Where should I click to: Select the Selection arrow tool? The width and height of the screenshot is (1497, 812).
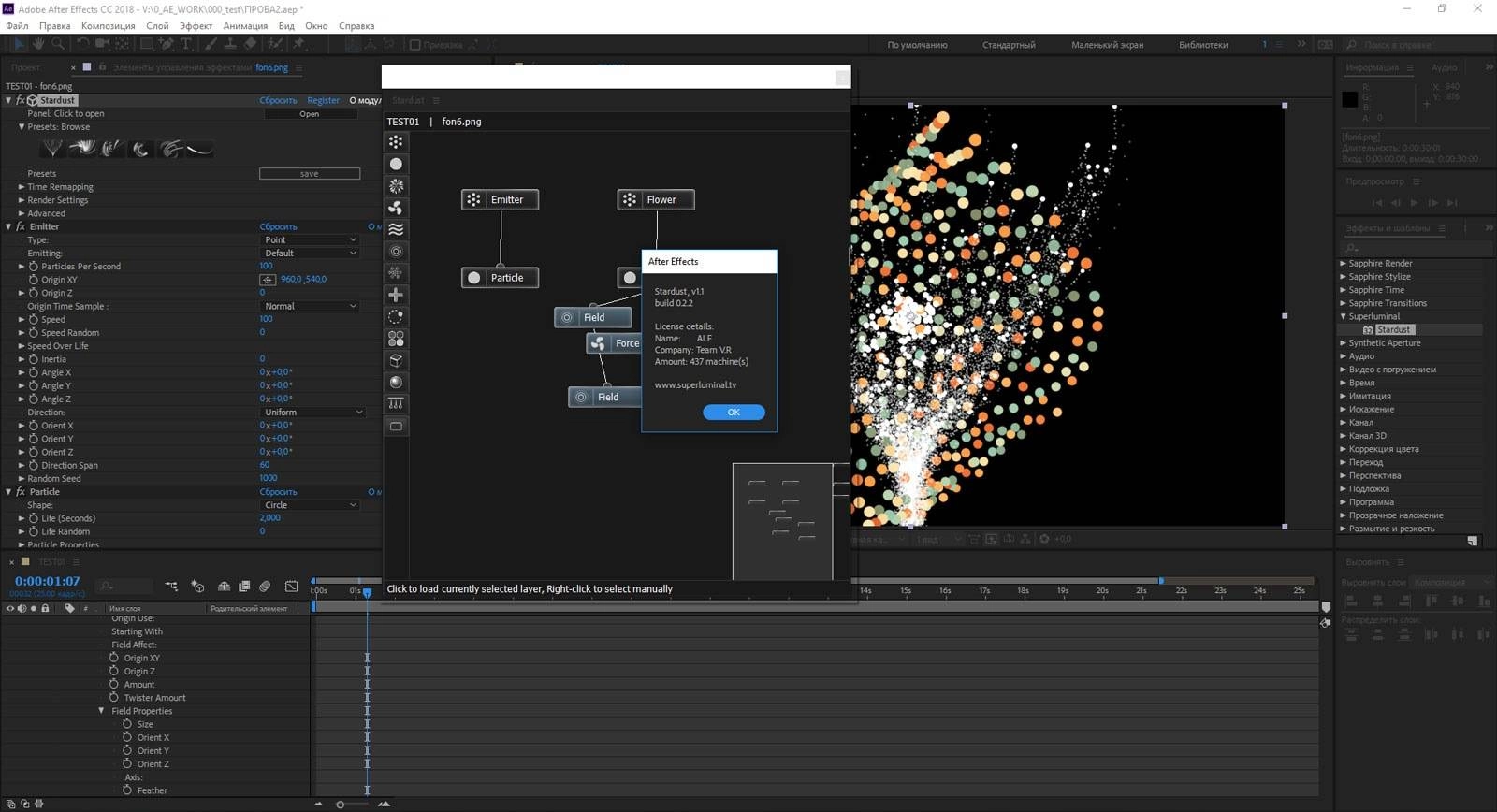(19, 44)
